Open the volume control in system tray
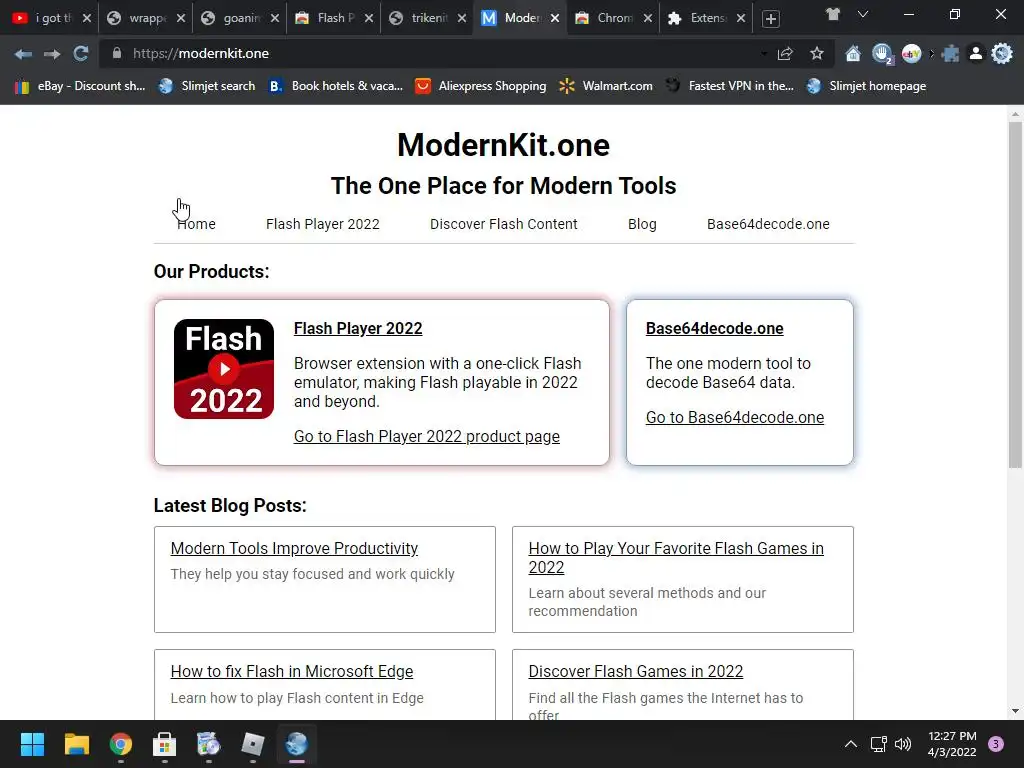The width and height of the screenshot is (1024, 768). pyautogui.click(x=903, y=744)
